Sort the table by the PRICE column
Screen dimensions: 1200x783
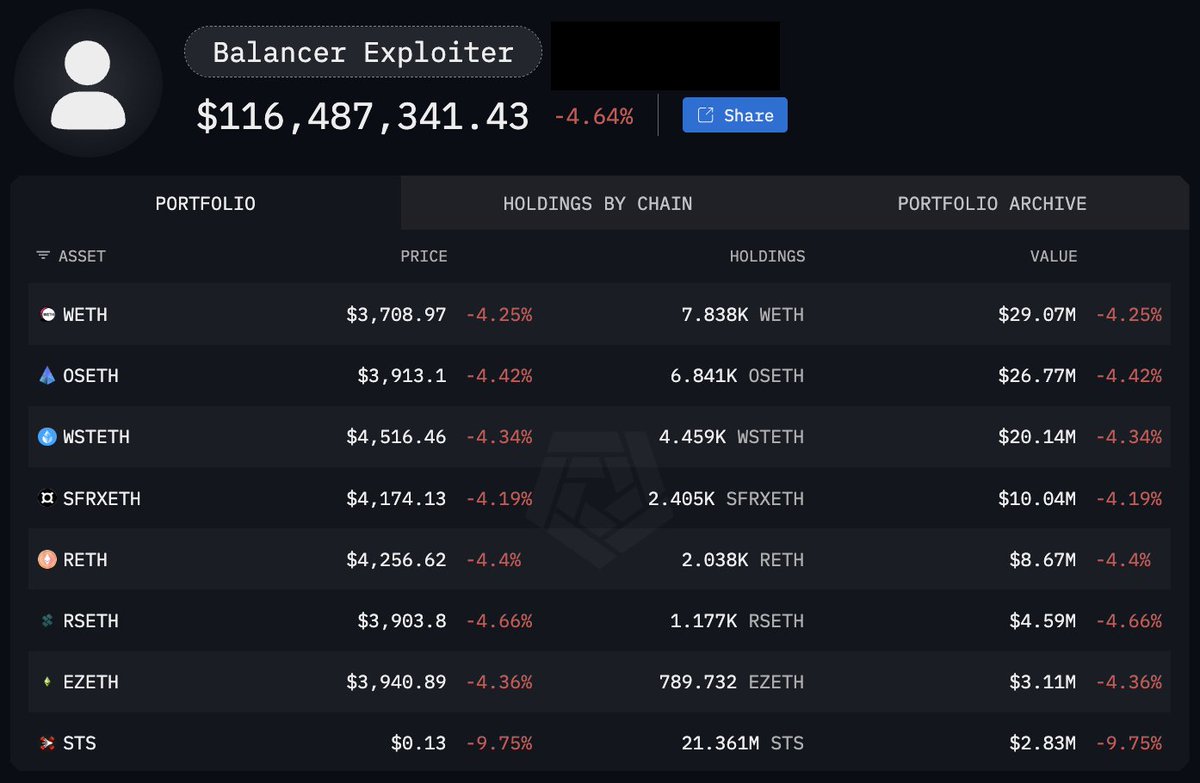[424, 256]
